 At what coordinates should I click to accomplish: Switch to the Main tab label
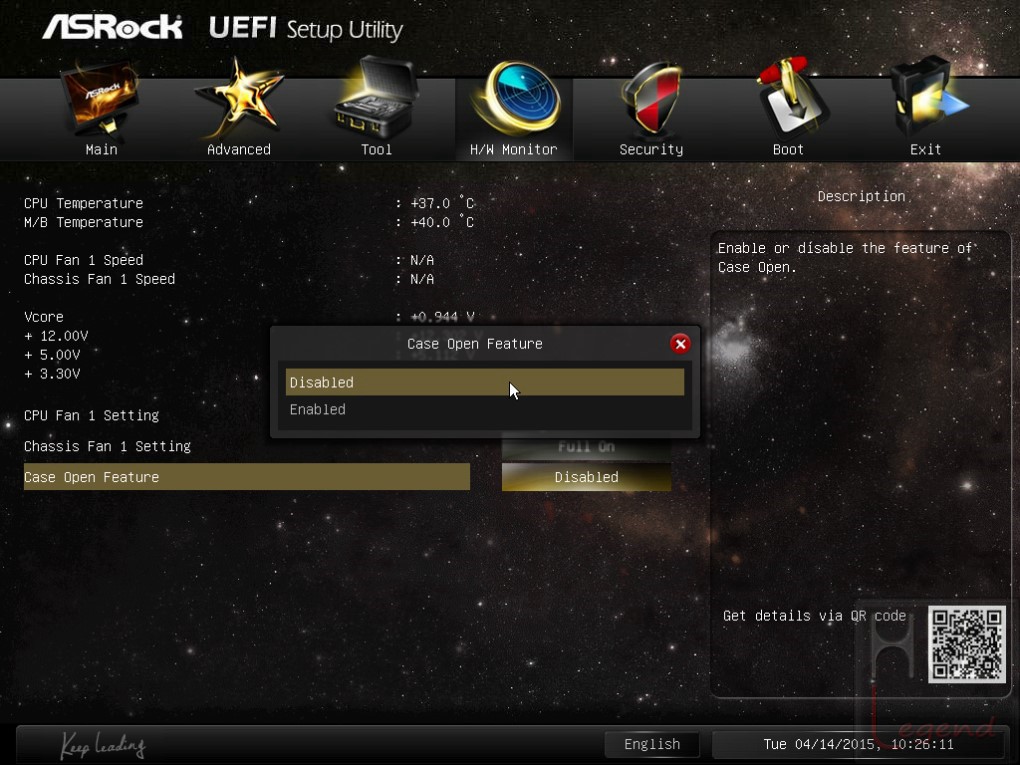coord(101,150)
